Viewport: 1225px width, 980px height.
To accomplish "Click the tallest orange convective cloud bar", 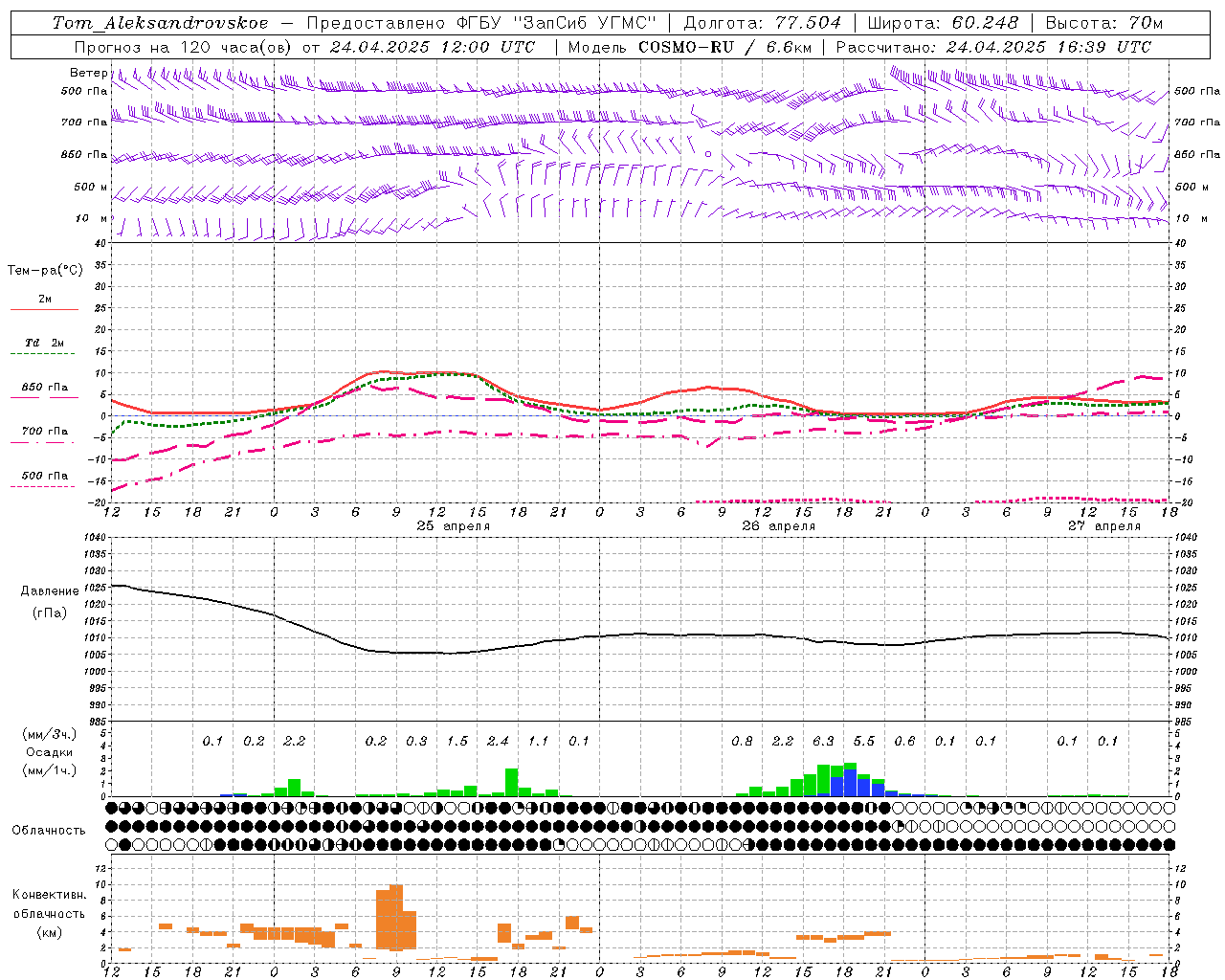I will pos(396,917).
